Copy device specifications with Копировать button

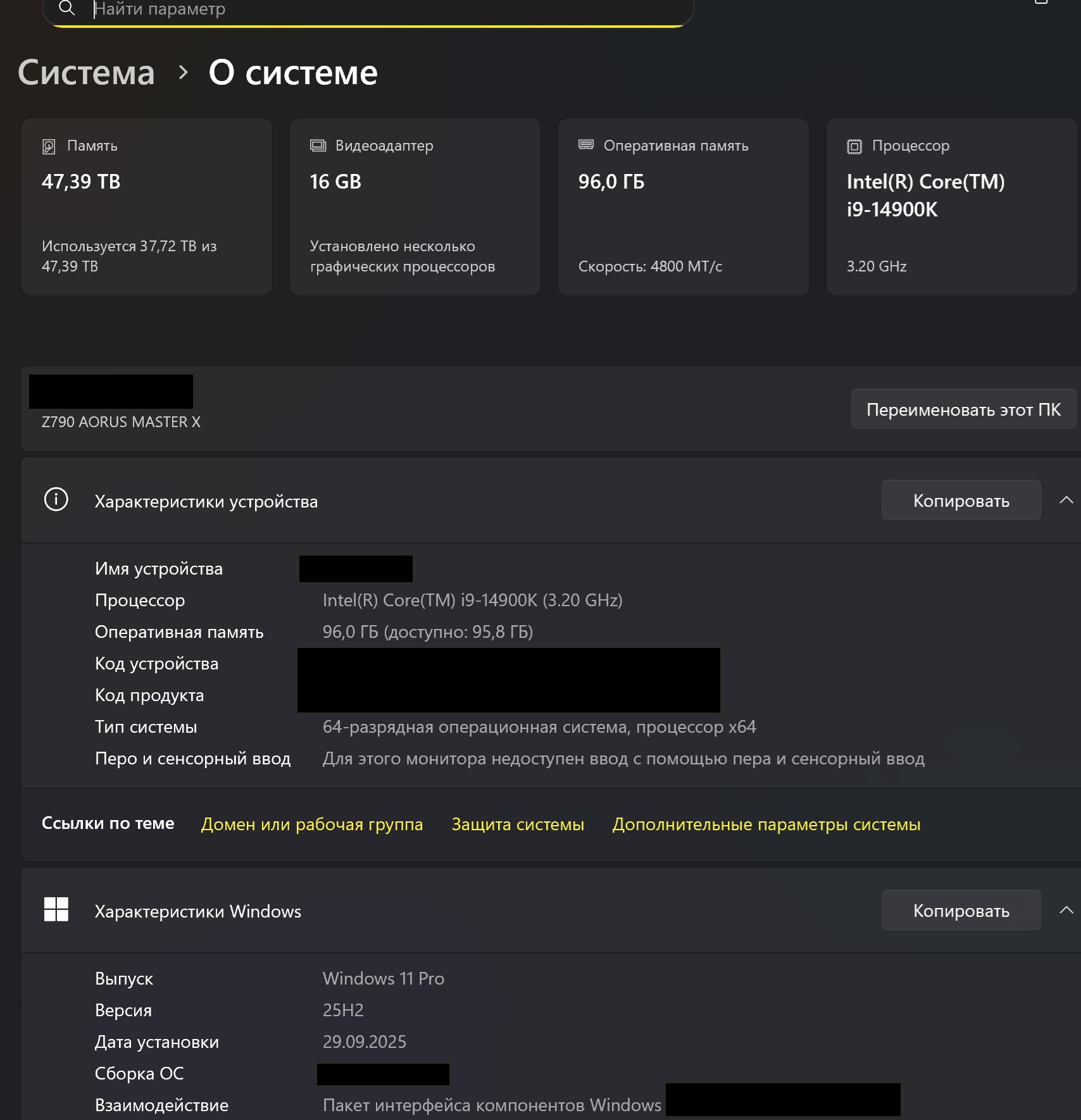pyautogui.click(x=961, y=501)
